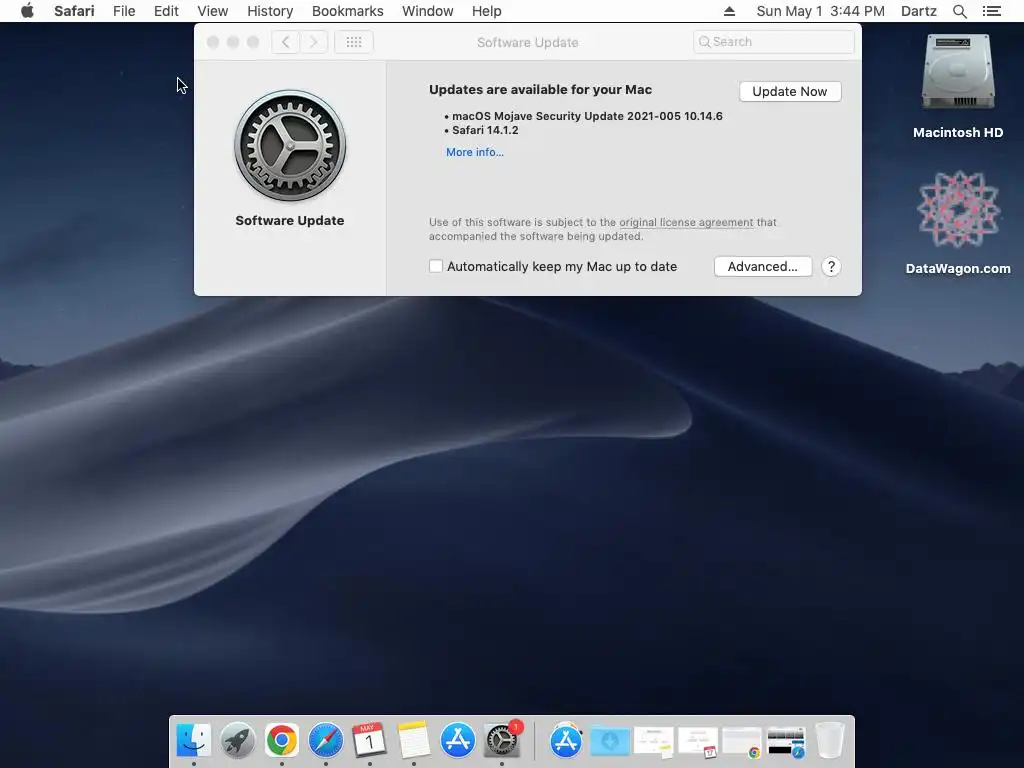Open the Notes app in Dock
Viewport: 1024px width, 768px height.
click(x=414, y=741)
